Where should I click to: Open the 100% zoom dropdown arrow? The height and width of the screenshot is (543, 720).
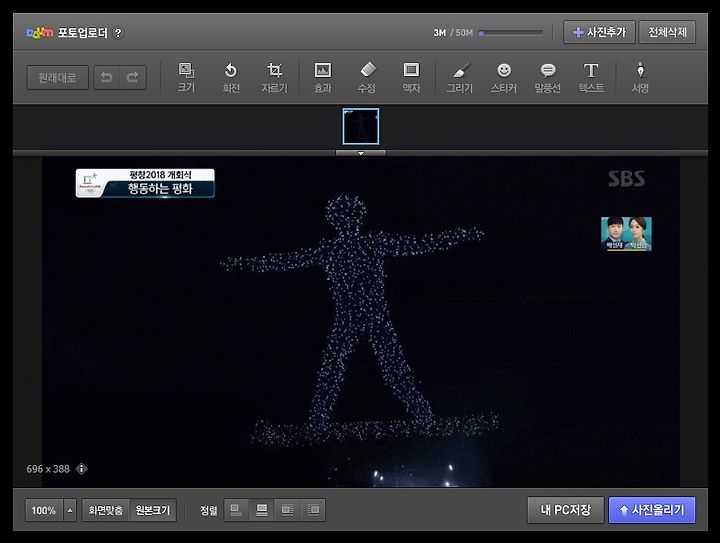pos(70,510)
